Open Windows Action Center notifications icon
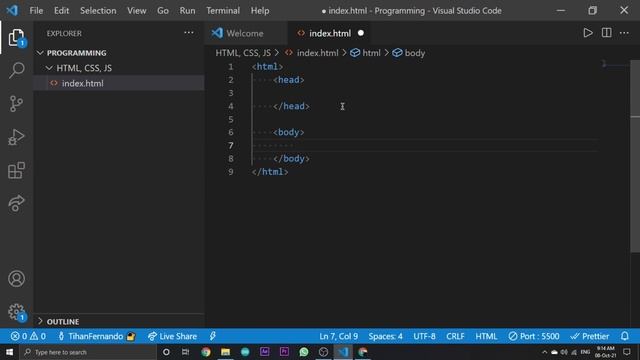640x360 pixels. coord(627,352)
